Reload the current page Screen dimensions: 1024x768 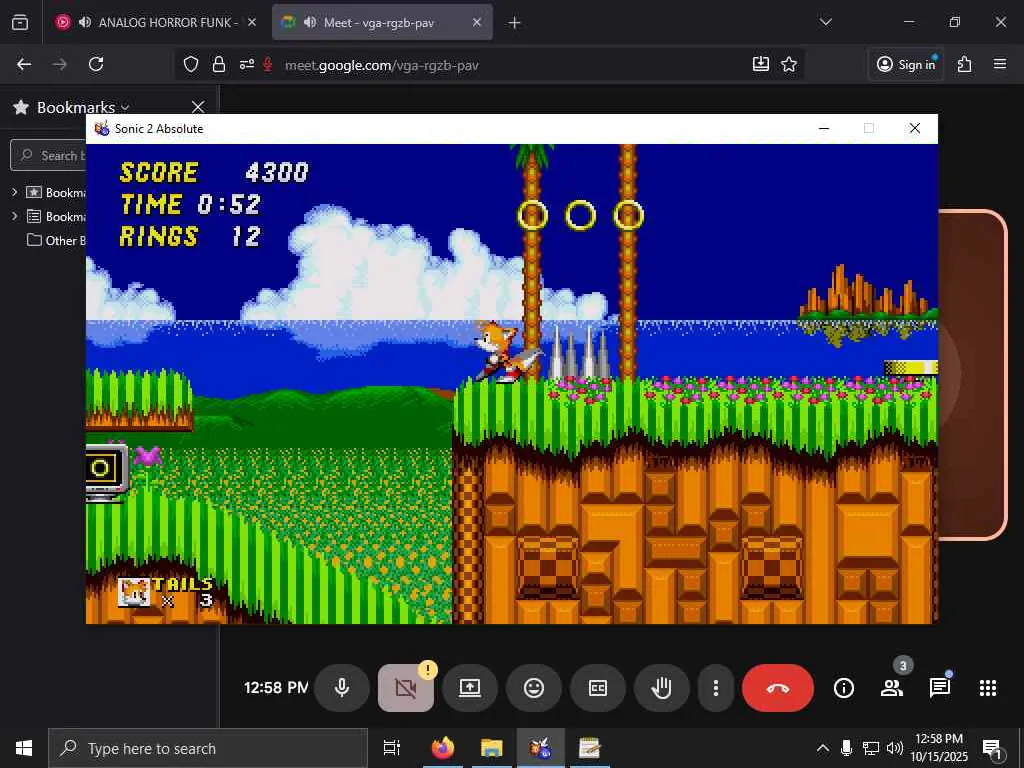[x=96, y=64]
